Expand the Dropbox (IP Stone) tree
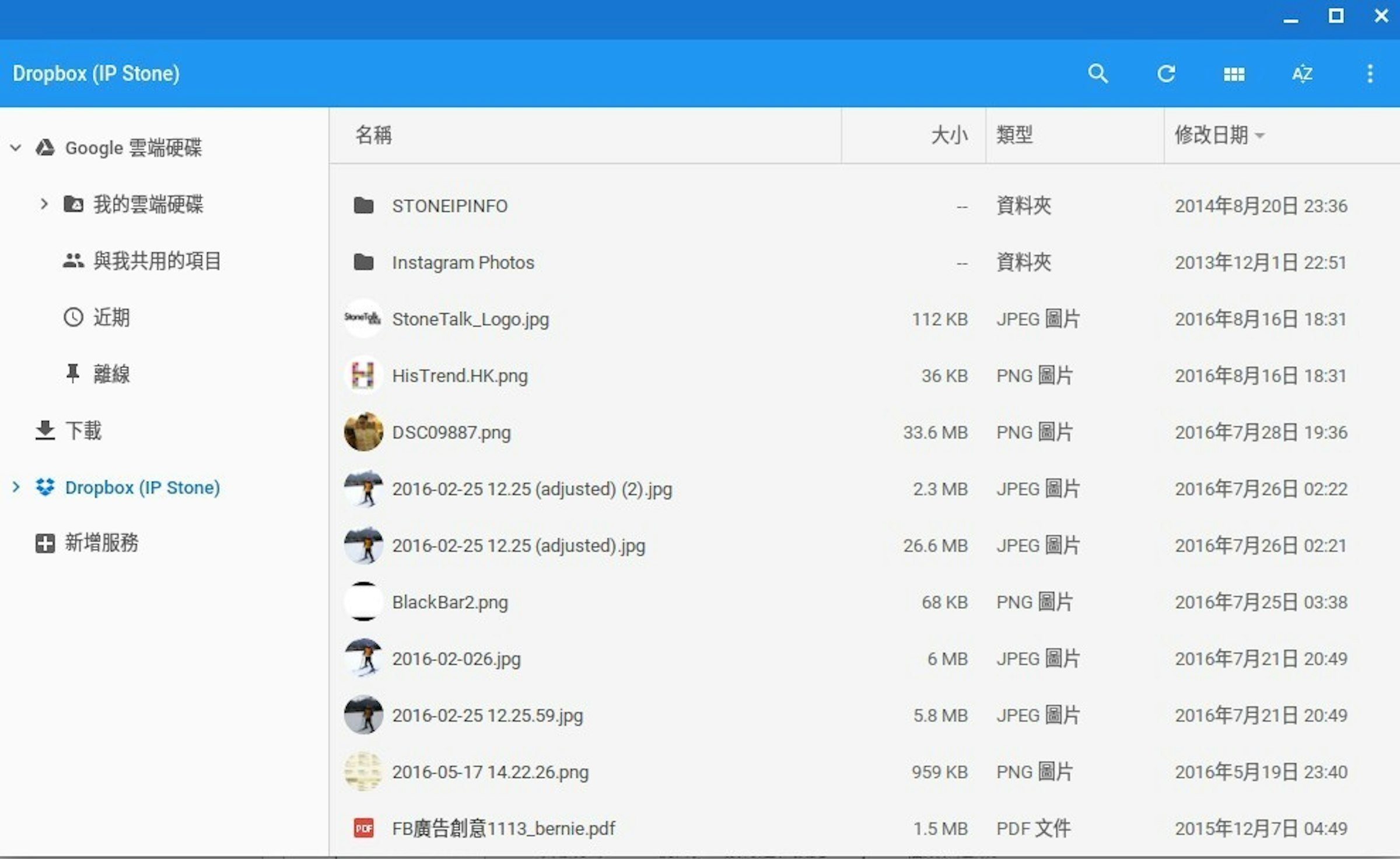This screenshot has width=1400, height=859. 16,487
